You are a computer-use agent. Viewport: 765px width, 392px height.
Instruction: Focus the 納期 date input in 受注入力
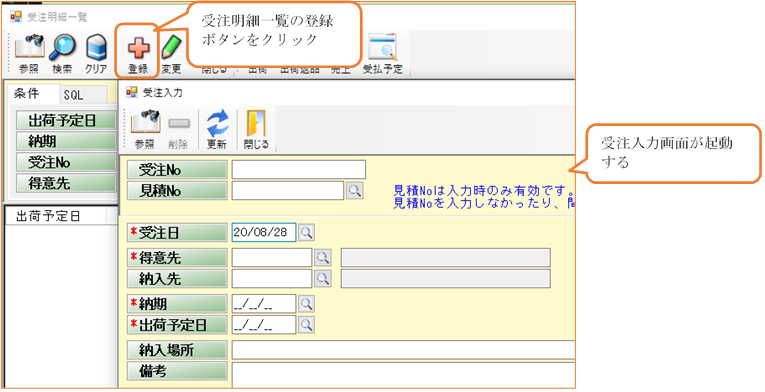[x=264, y=304]
